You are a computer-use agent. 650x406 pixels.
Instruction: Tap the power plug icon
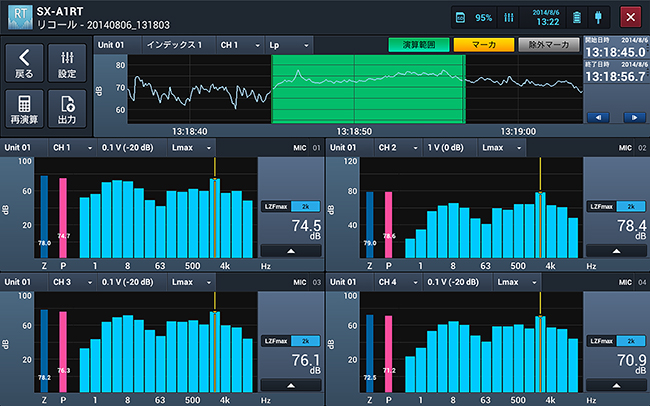tap(598, 17)
